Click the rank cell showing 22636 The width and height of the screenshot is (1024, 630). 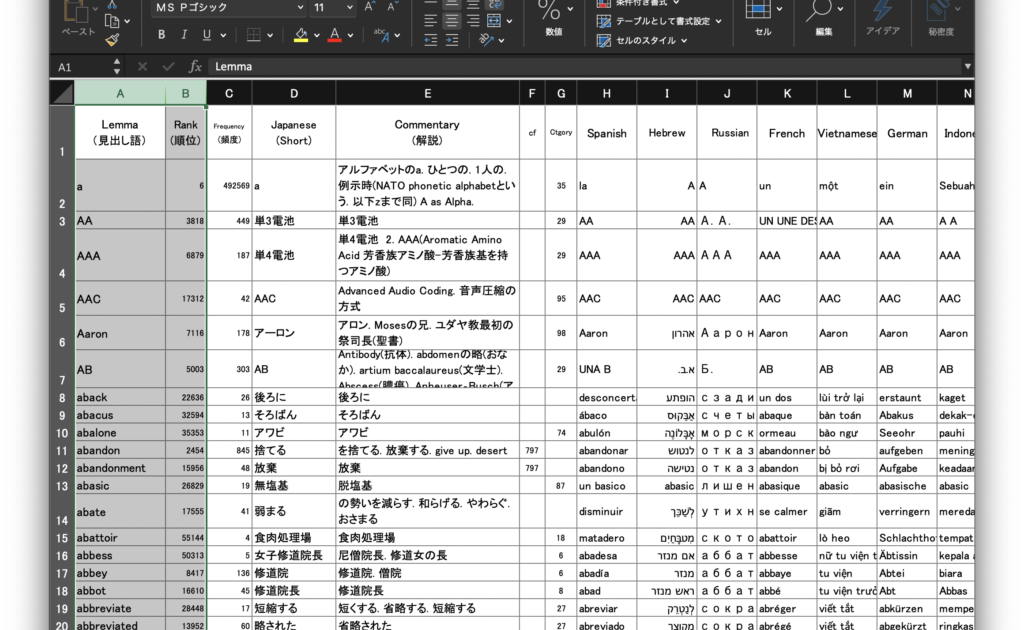point(185,398)
